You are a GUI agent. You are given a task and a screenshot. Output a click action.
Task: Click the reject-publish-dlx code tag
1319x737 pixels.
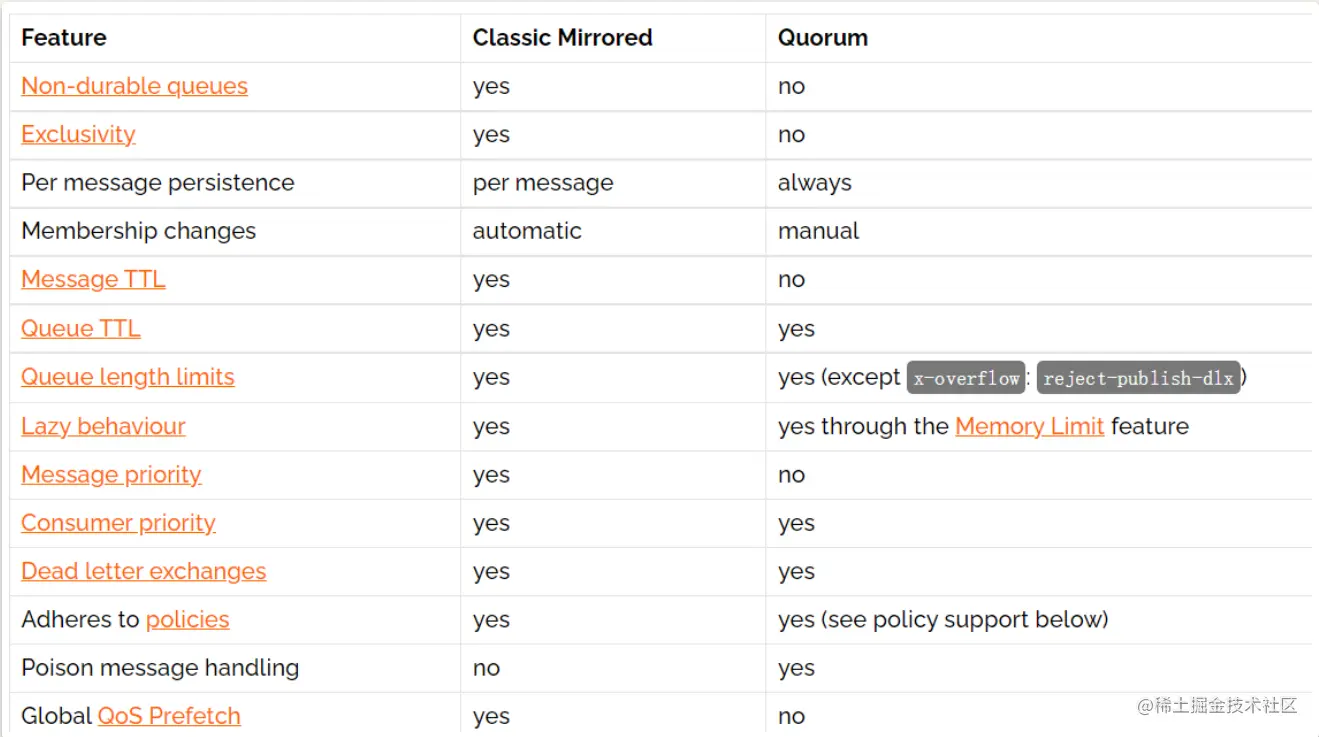pos(1138,378)
